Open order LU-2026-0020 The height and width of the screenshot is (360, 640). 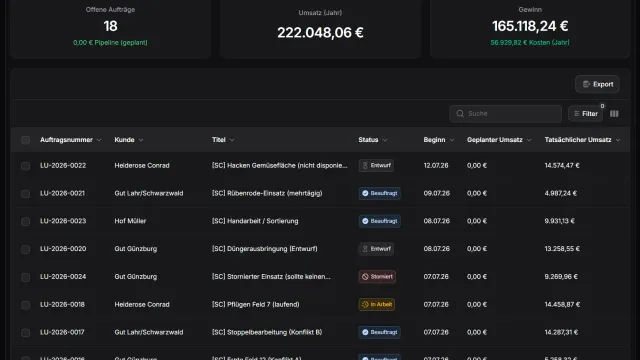(x=63, y=249)
